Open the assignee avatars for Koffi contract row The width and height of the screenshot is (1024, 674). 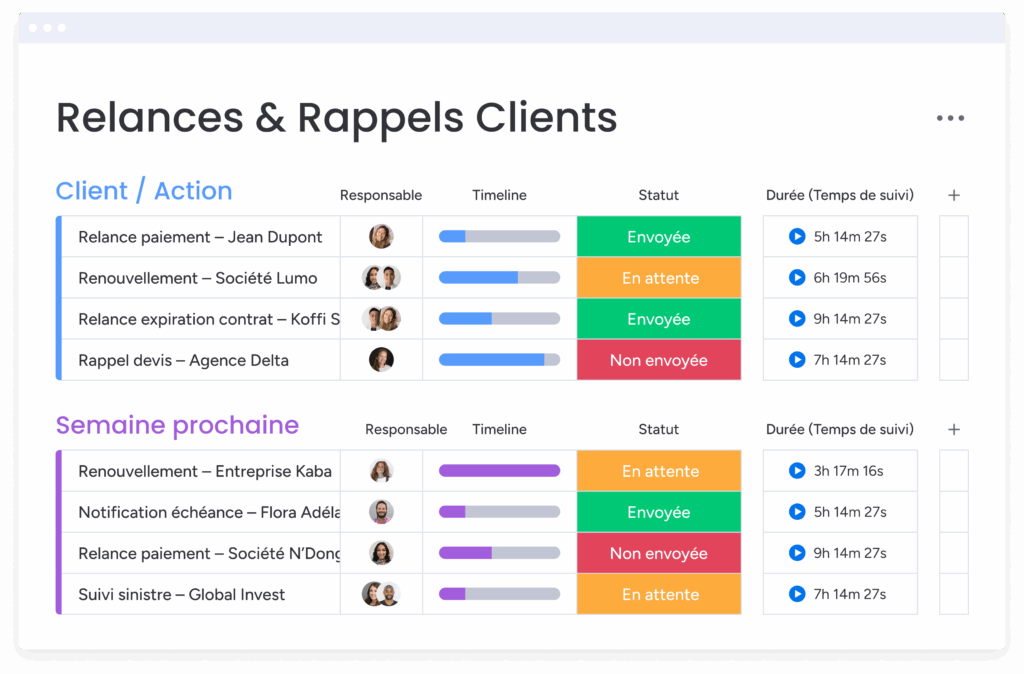click(381, 319)
